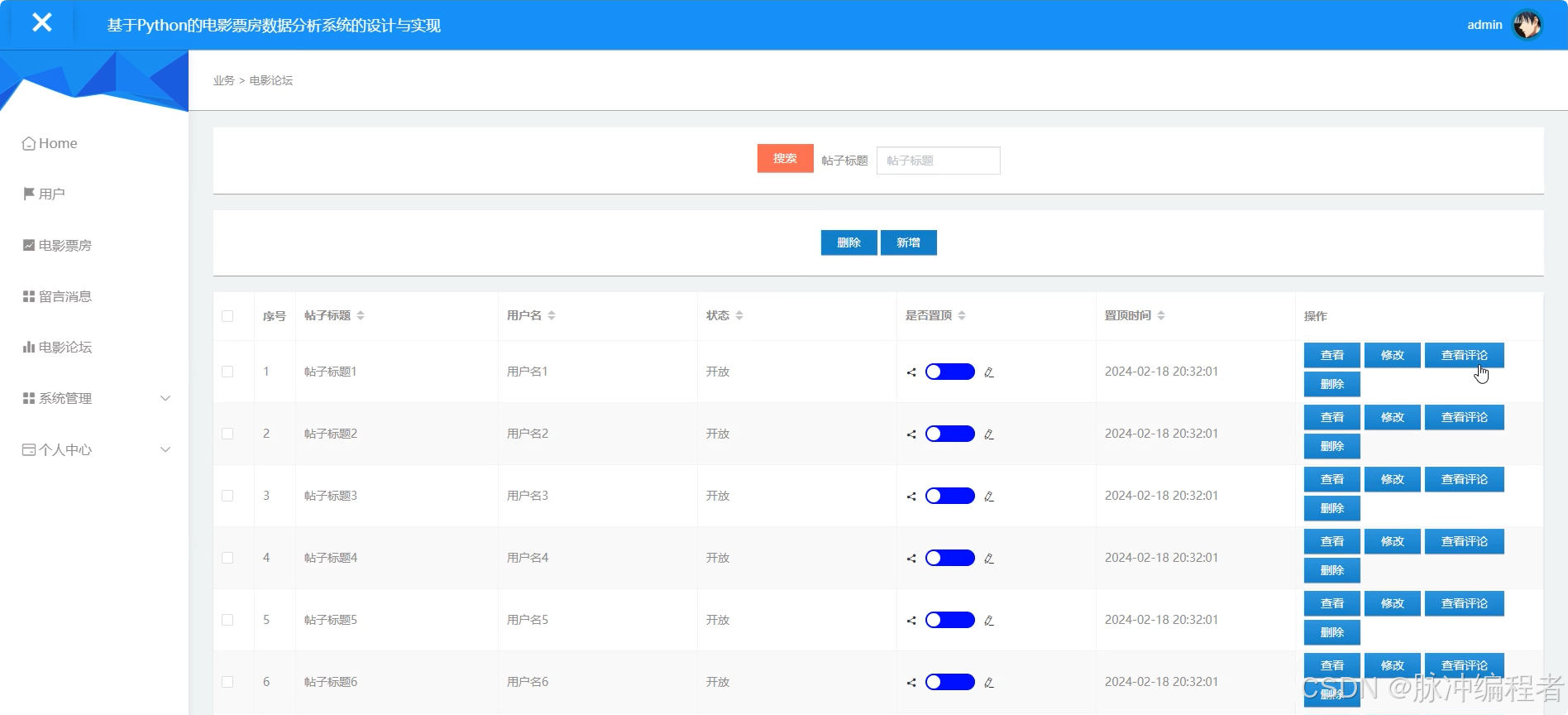The image size is (1568, 715).
Task: Click the edit pencil icon in row 帖子标题2
Action: click(989, 434)
